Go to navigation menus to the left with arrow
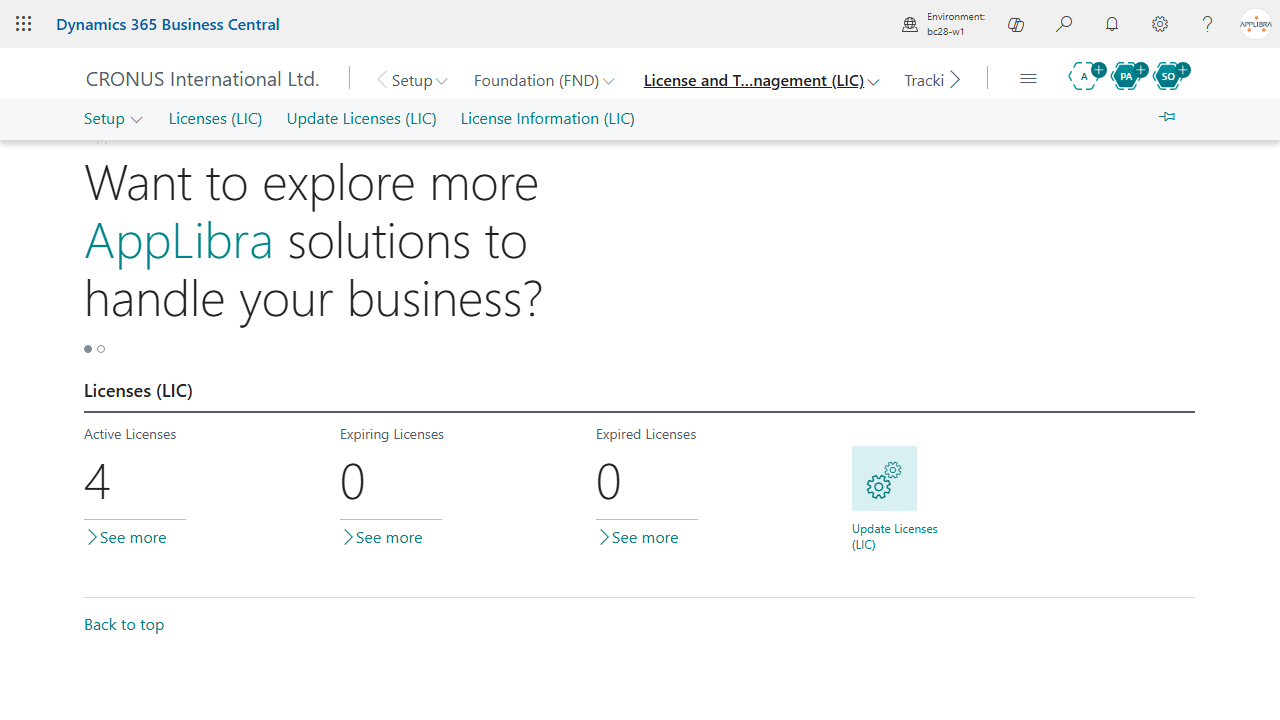 pos(381,80)
